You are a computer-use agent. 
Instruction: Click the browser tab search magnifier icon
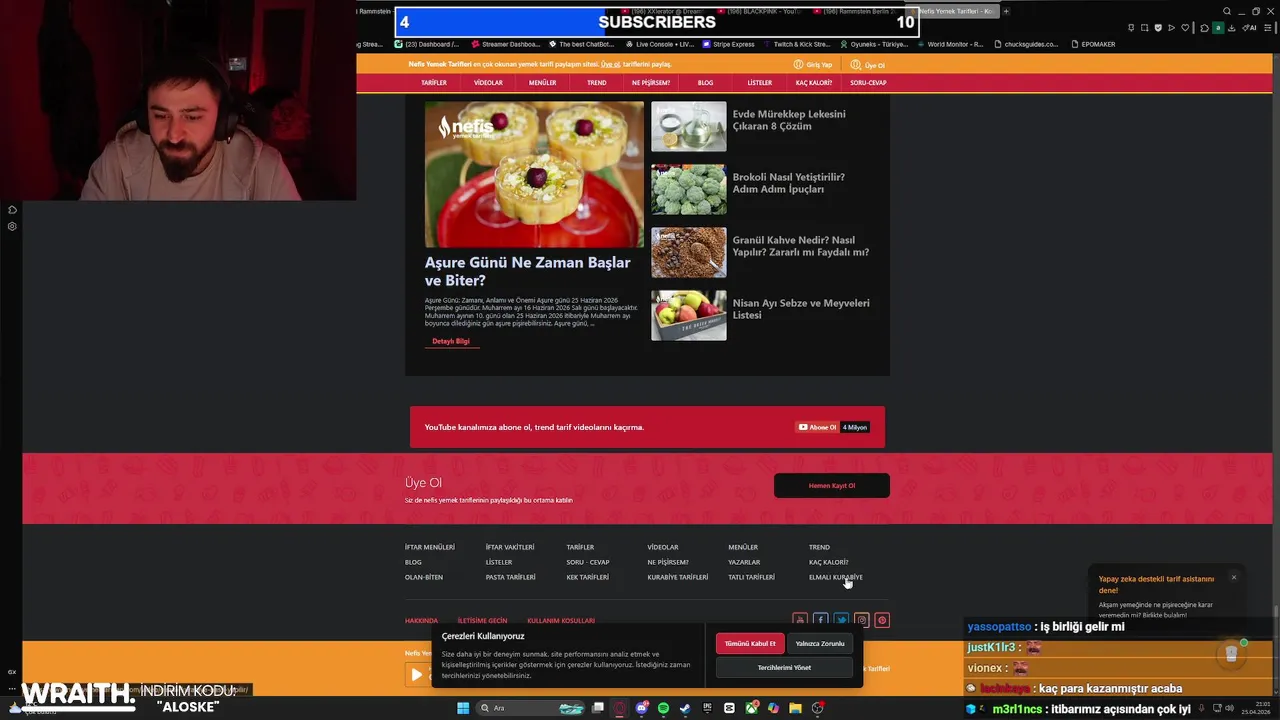(x=1227, y=11)
